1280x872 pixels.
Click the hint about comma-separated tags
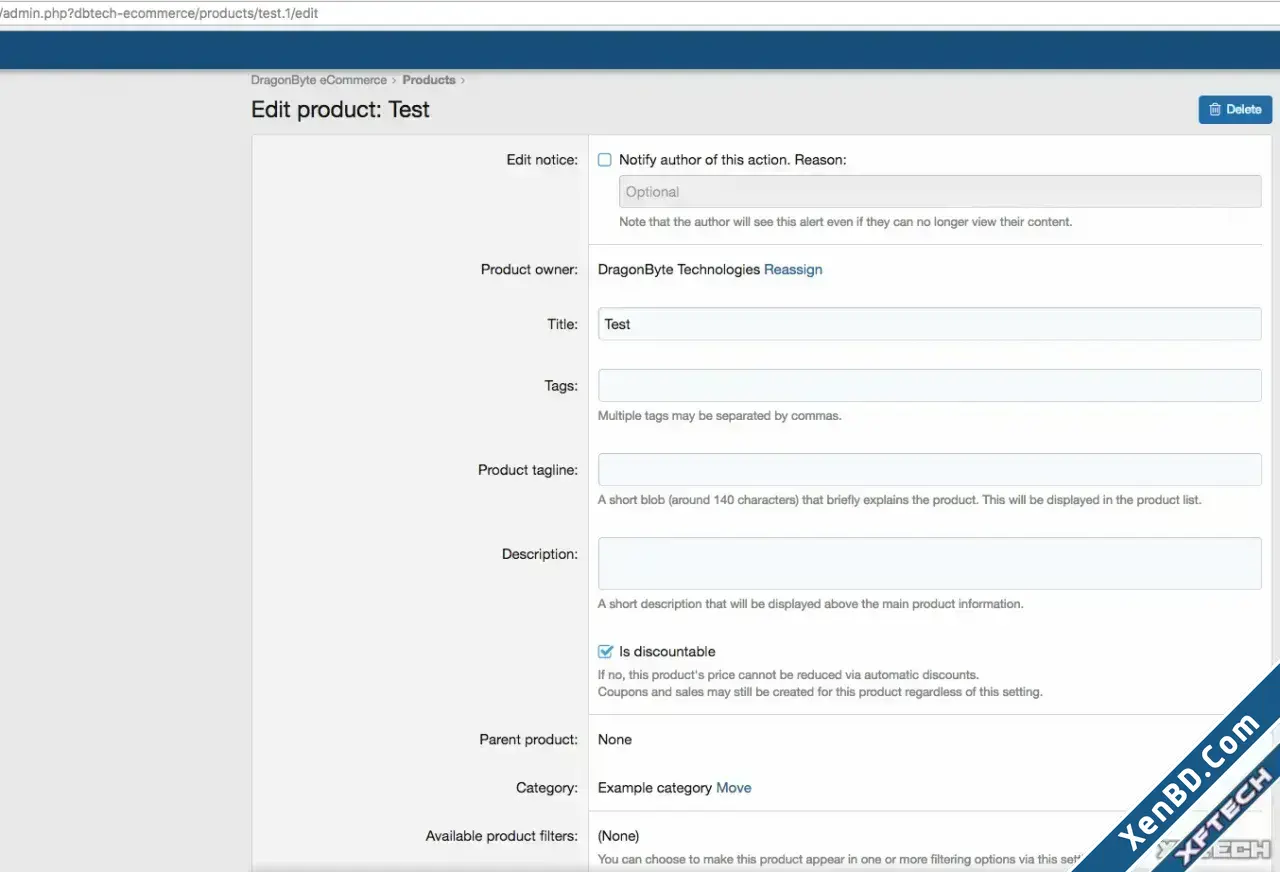719,416
